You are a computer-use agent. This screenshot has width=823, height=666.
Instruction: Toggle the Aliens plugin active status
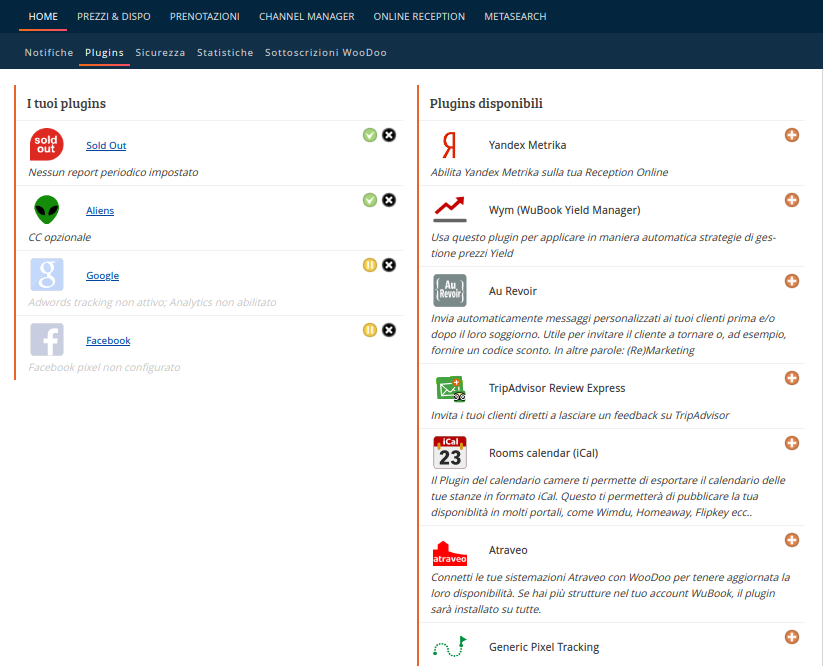[x=370, y=200]
